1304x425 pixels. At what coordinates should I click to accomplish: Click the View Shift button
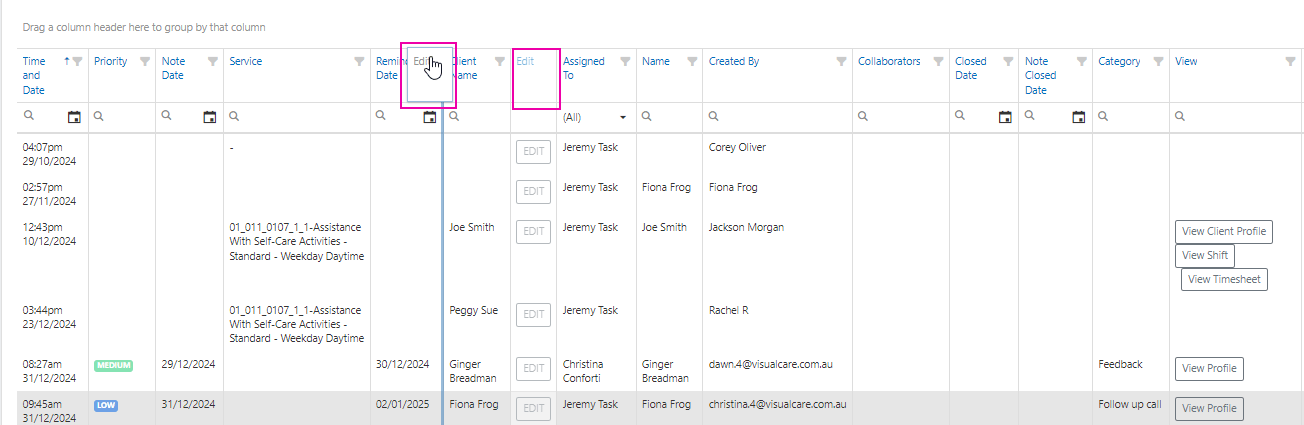point(1205,255)
